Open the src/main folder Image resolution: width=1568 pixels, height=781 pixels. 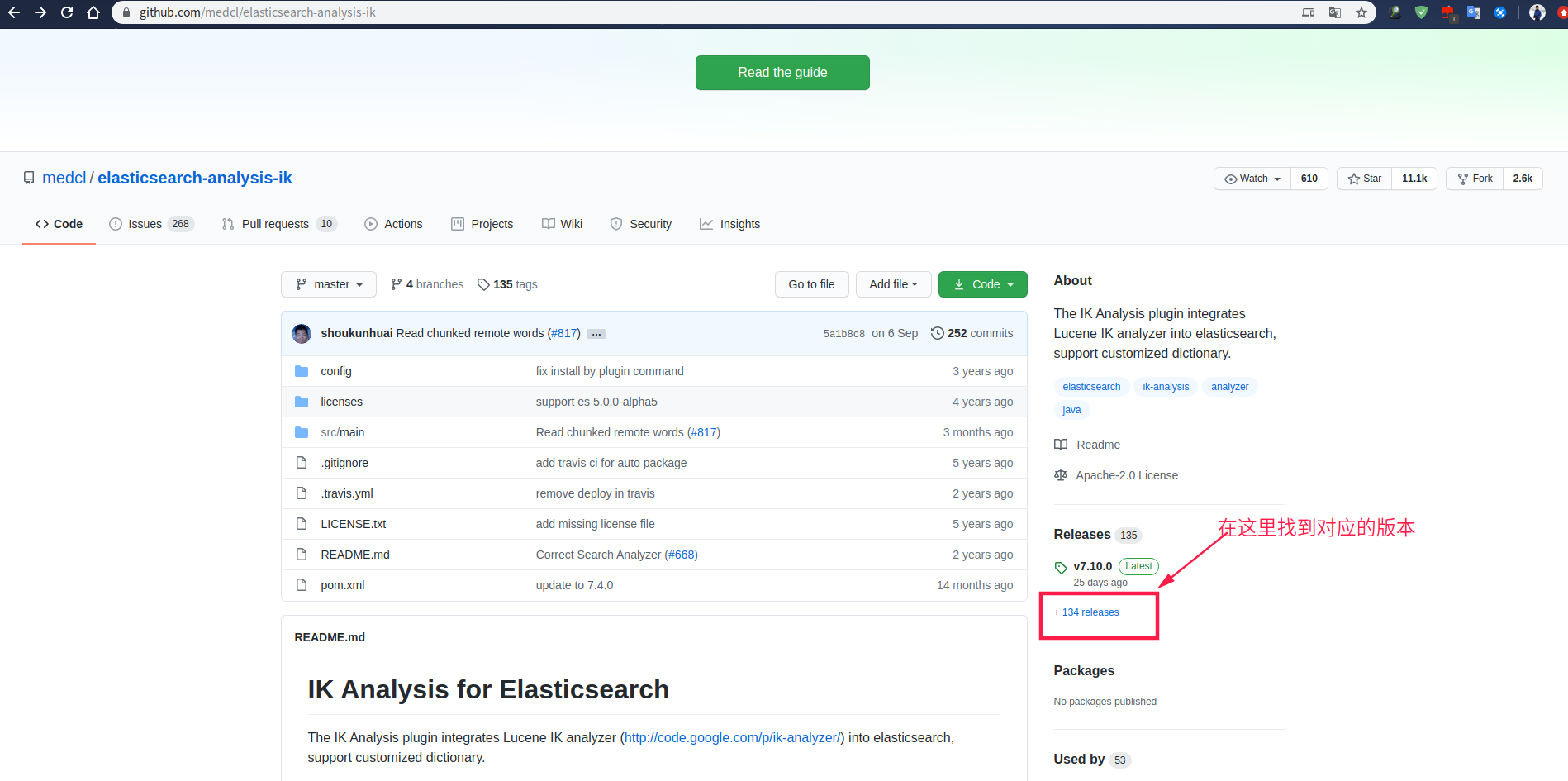click(x=343, y=432)
